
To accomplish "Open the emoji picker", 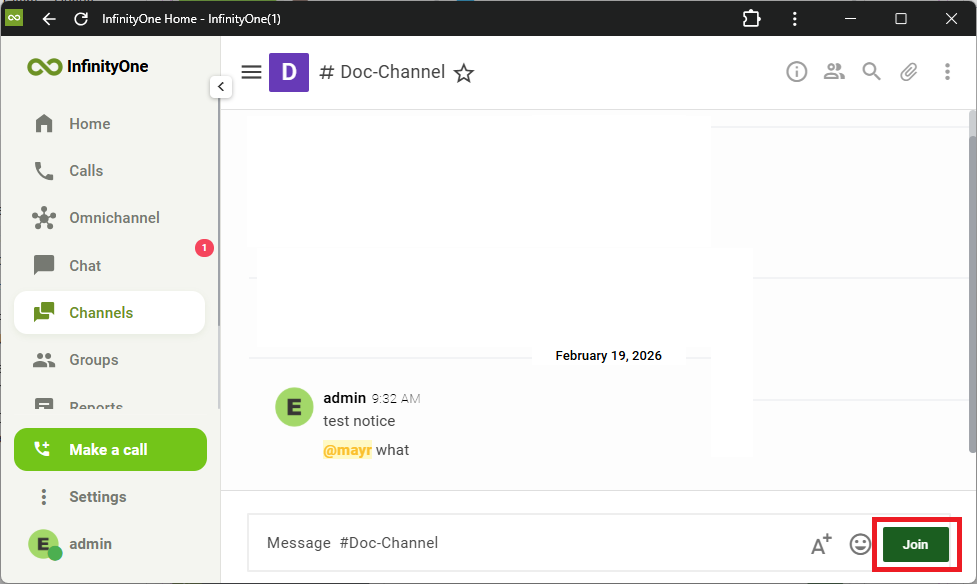I will [x=860, y=544].
